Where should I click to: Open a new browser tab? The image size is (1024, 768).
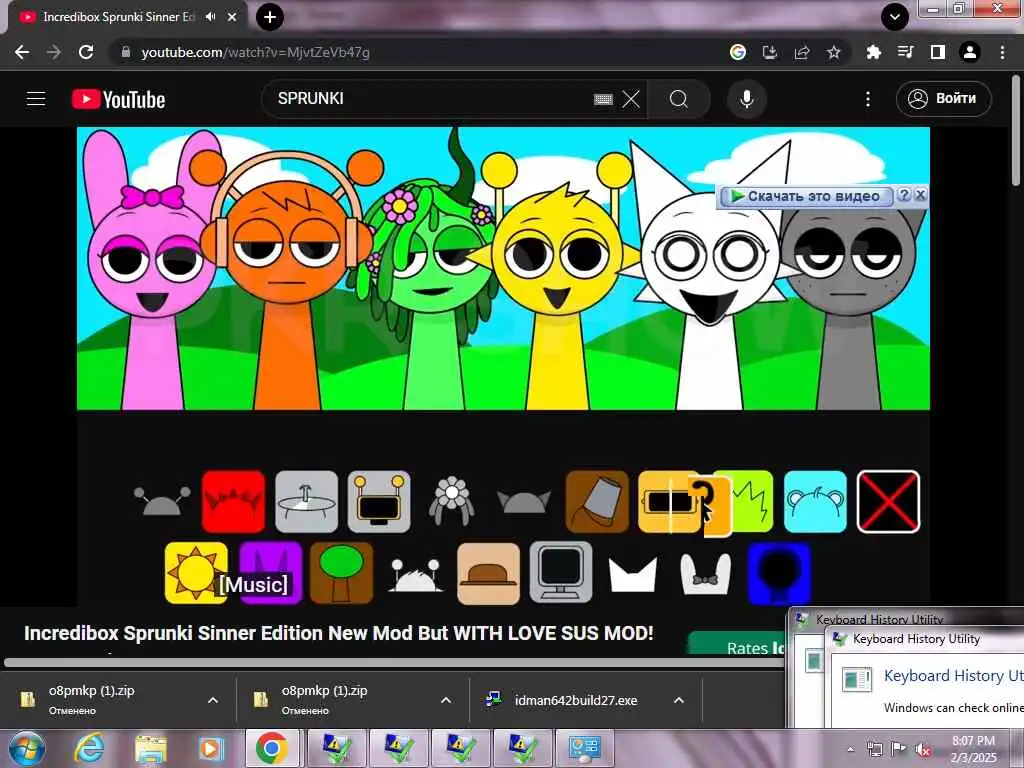click(269, 17)
